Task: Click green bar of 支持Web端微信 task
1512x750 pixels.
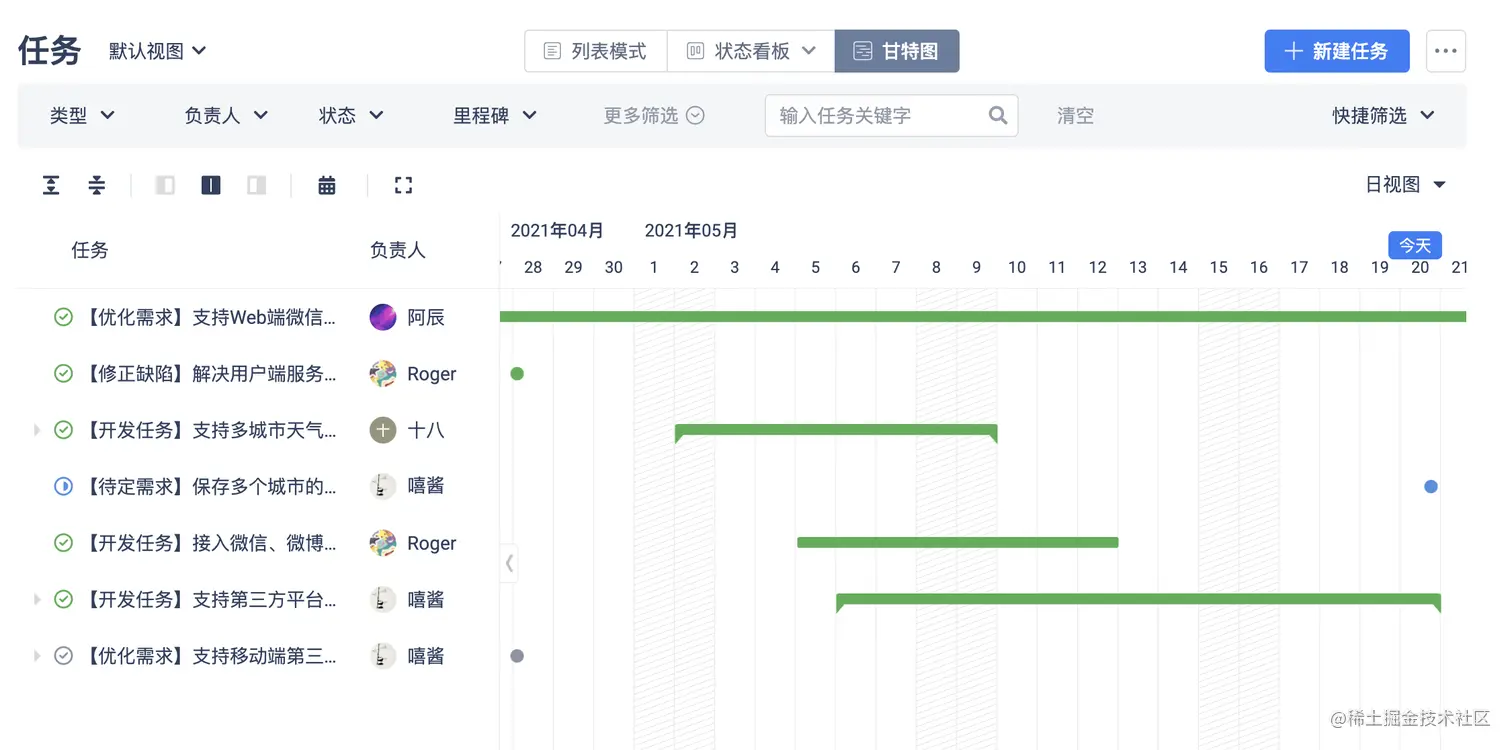Action: (x=983, y=316)
